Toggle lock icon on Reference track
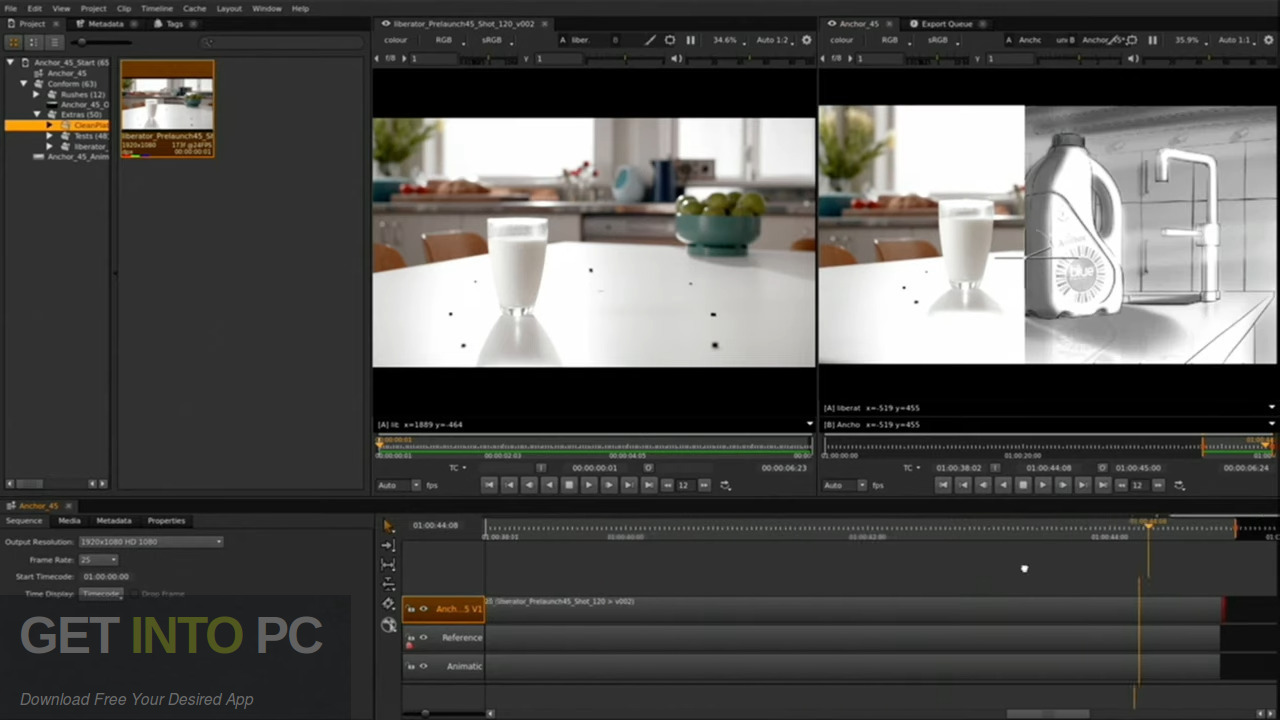The image size is (1280, 720). (410, 638)
